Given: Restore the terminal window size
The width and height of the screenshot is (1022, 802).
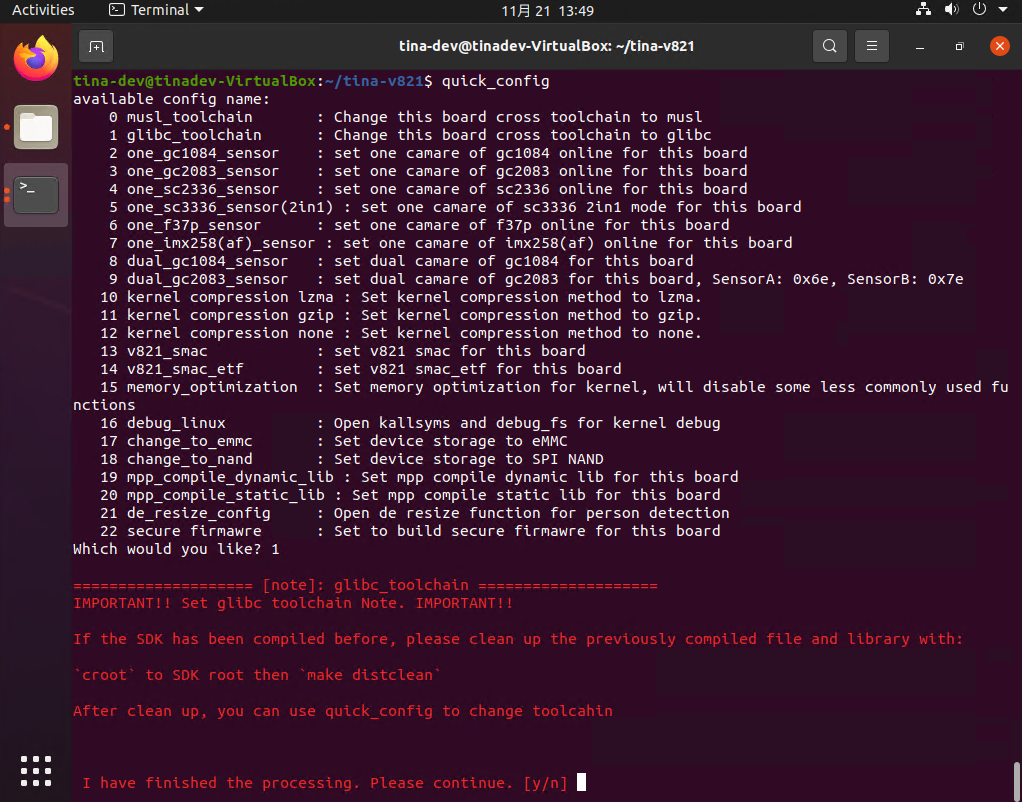Looking at the screenshot, I should coord(959,46).
